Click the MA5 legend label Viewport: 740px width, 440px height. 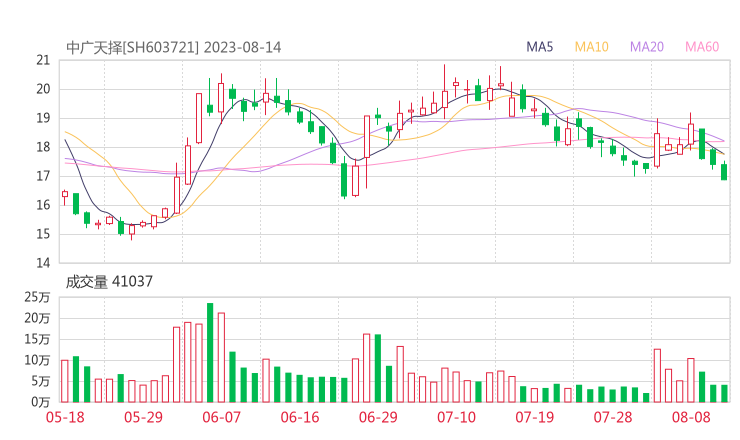click(539, 47)
